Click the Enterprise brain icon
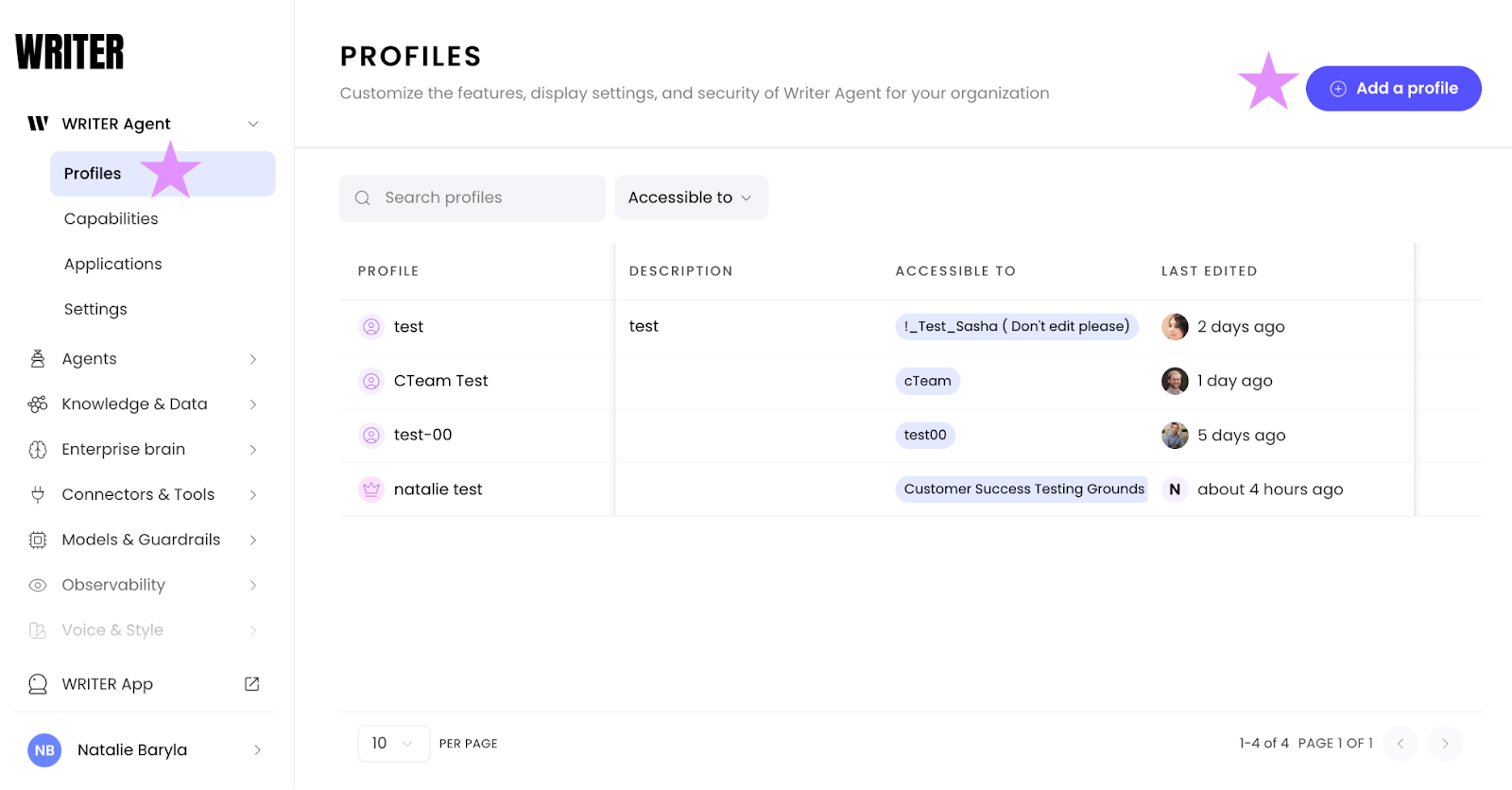The height and width of the screenshot is (790, 1512). click(38, 450)
